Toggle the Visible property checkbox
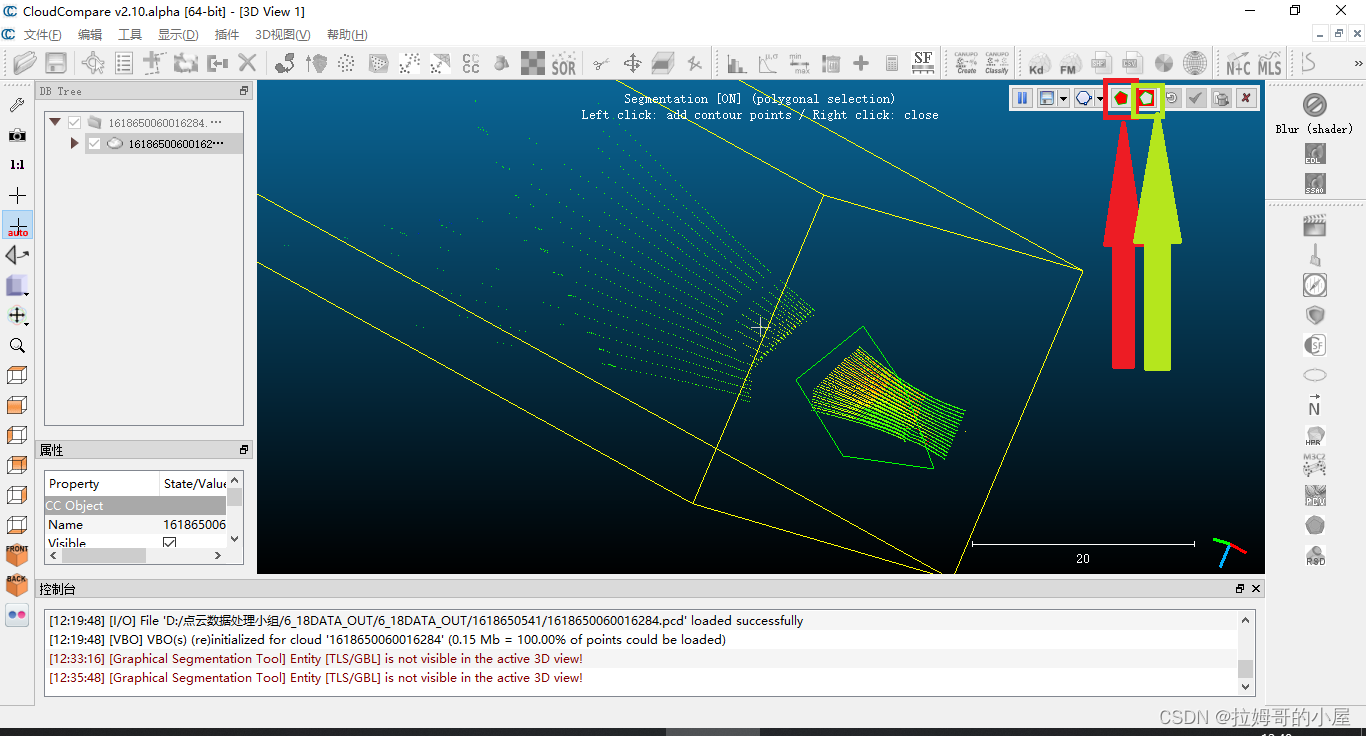This screenshot has height=736, width=1366. (169, 544)
